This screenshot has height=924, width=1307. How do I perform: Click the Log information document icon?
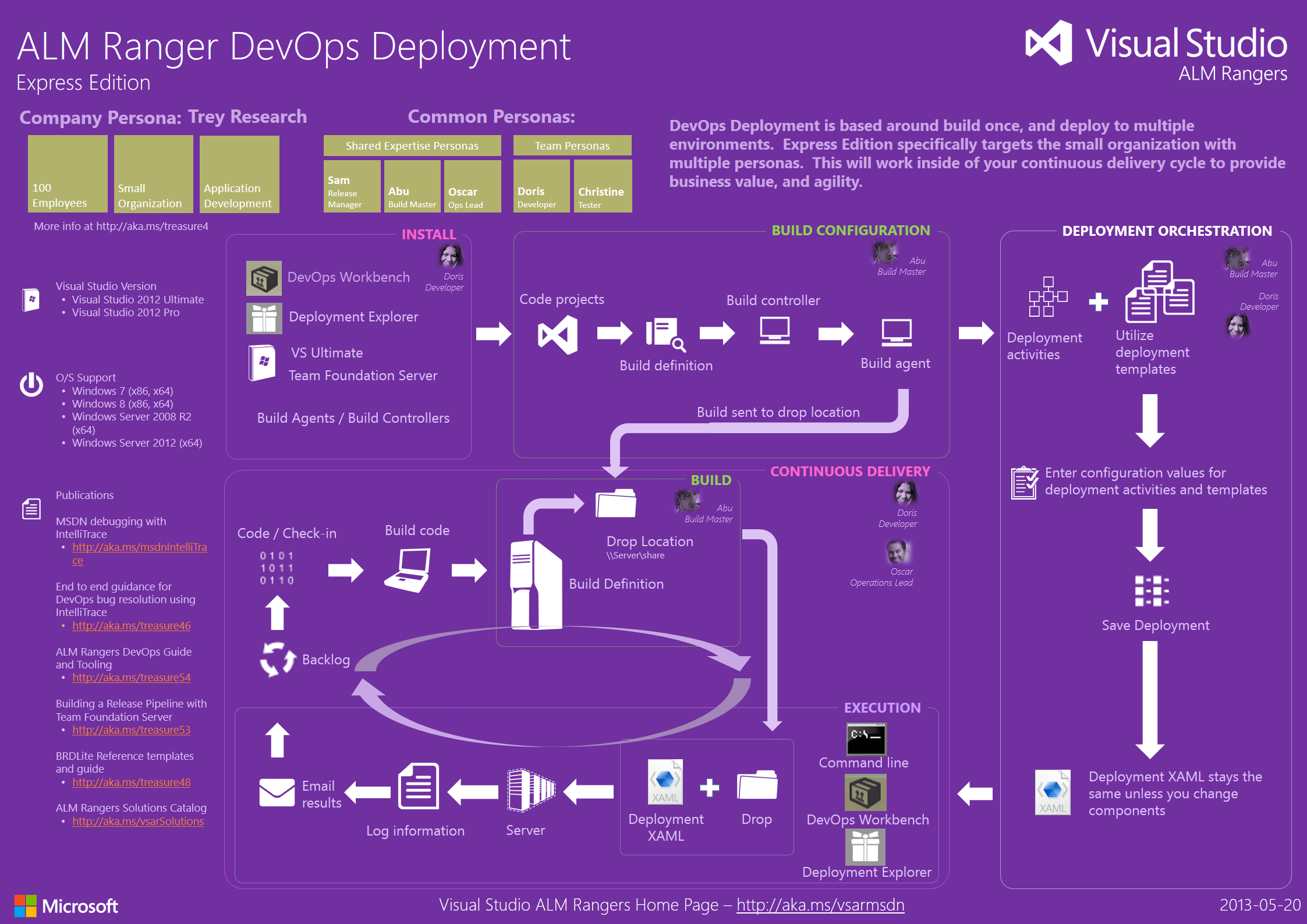(x=418, y=786)
